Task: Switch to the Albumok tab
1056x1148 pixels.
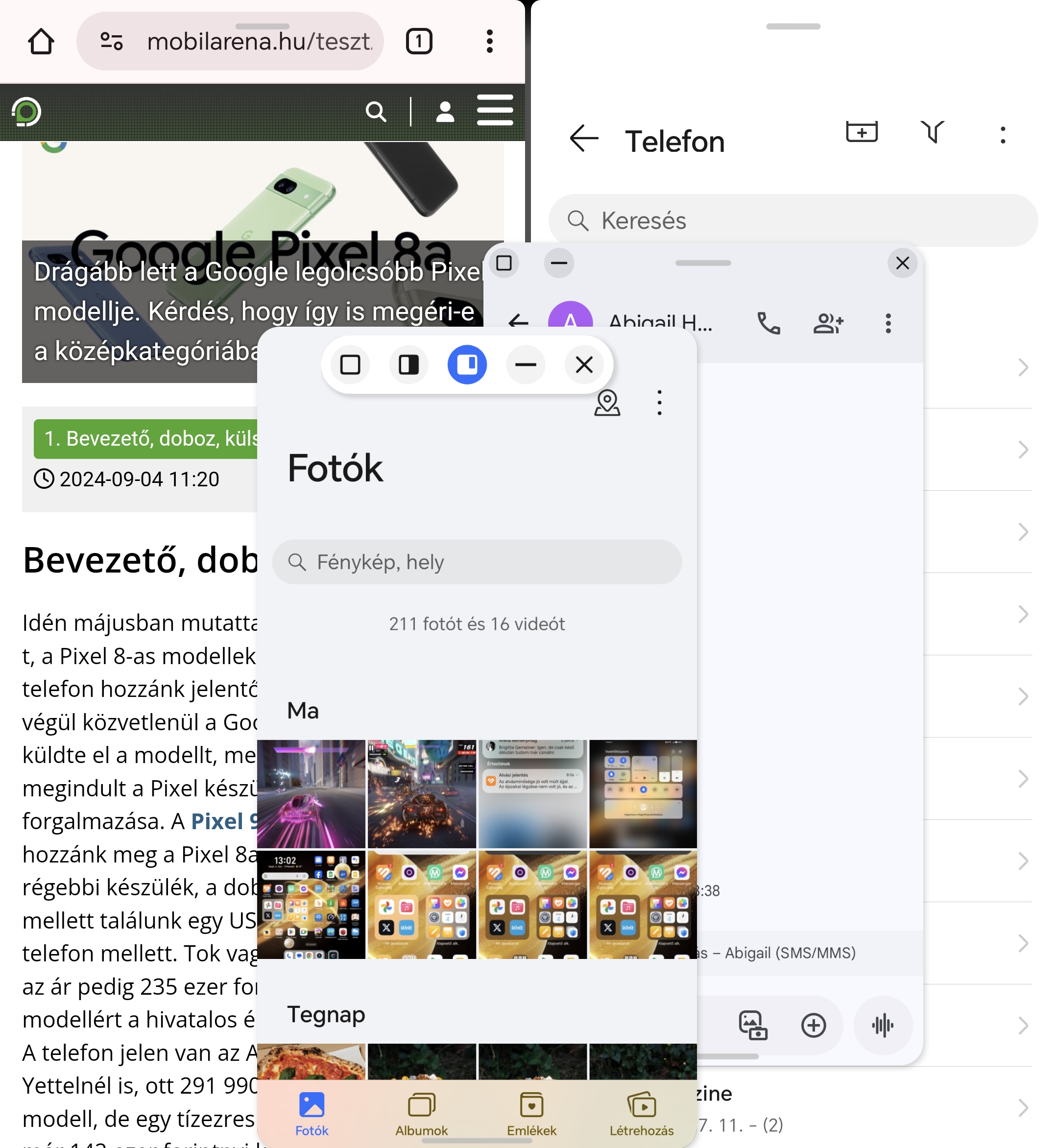Action: [x=422, y=1114]
